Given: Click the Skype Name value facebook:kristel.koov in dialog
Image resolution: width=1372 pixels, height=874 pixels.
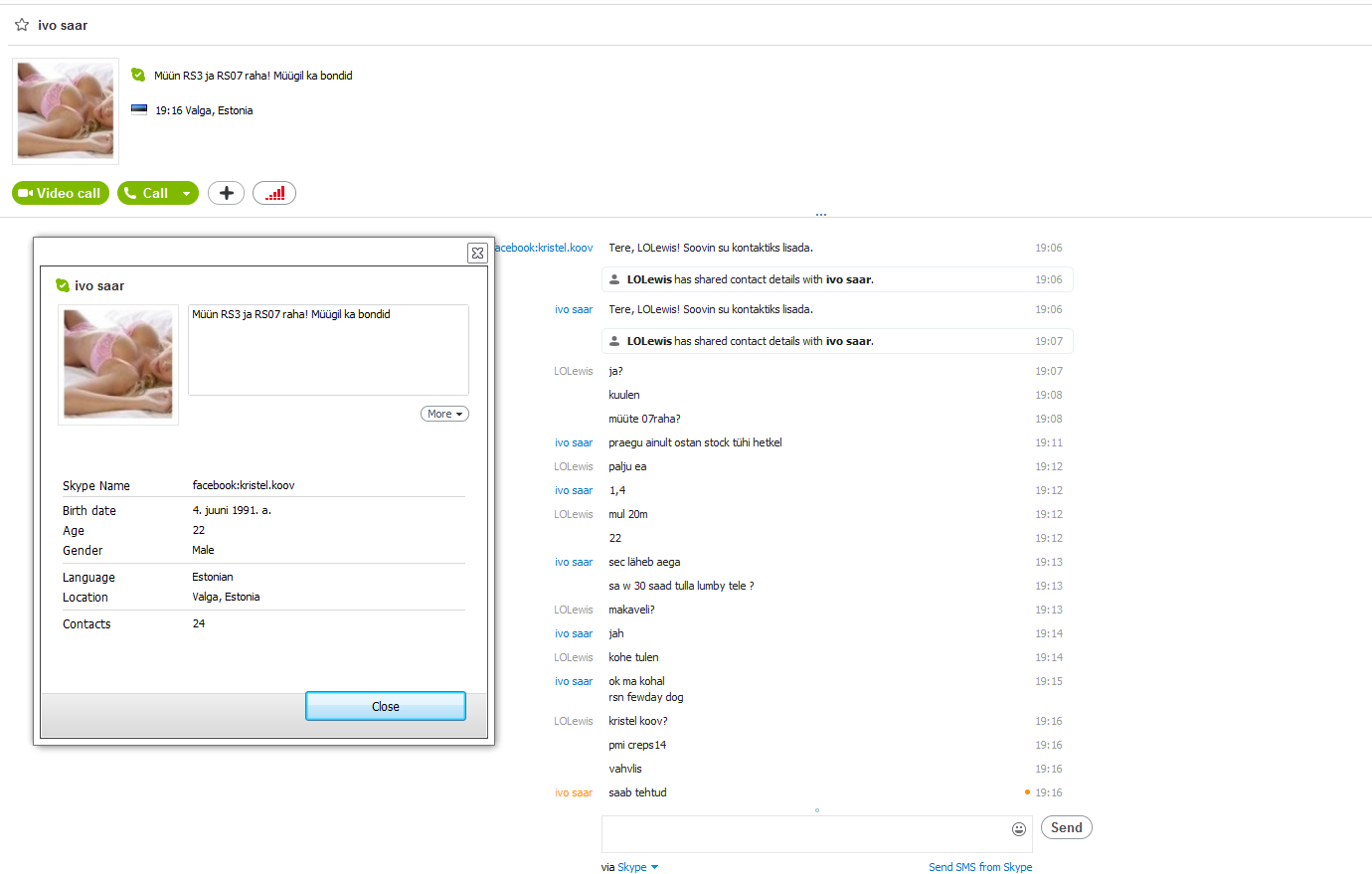Looking at the screenshot, I should pos(244,485).
